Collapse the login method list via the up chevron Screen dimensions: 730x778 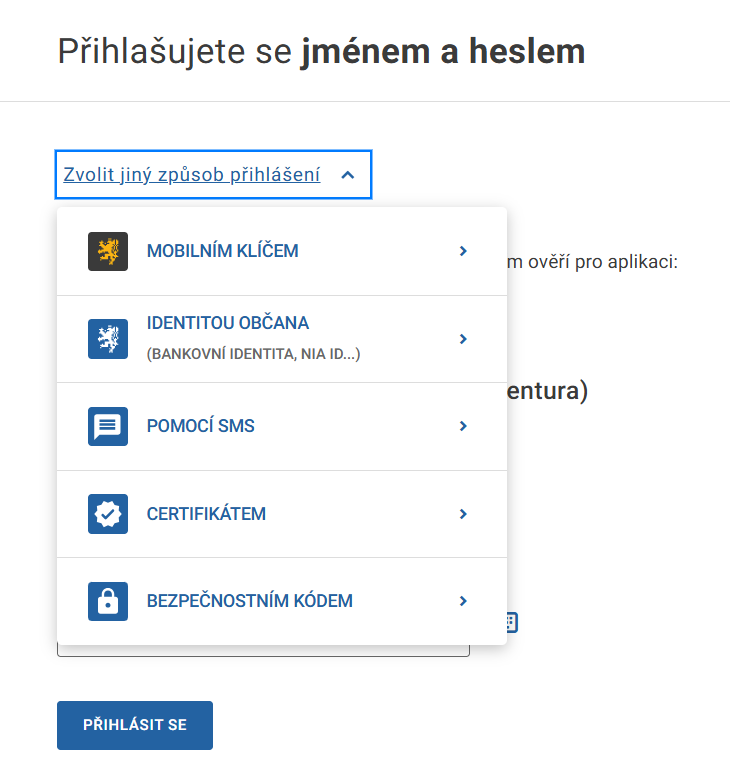(348, 175)
